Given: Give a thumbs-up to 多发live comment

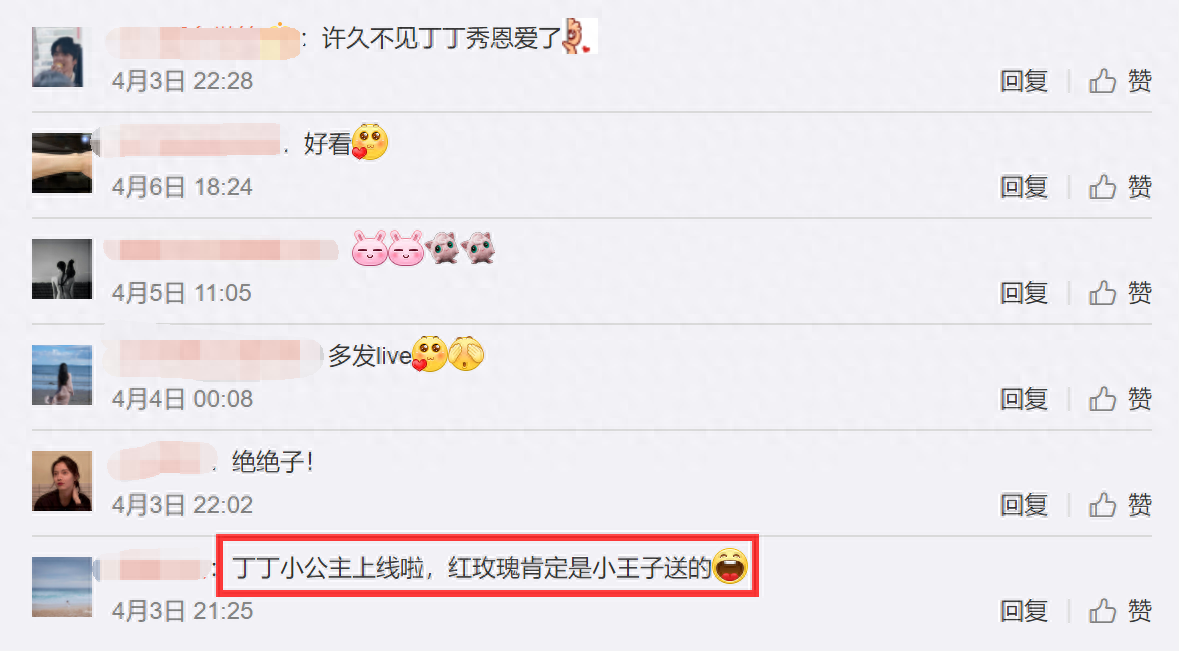Looking at the screenshot, I should [x=1120, y=398].
